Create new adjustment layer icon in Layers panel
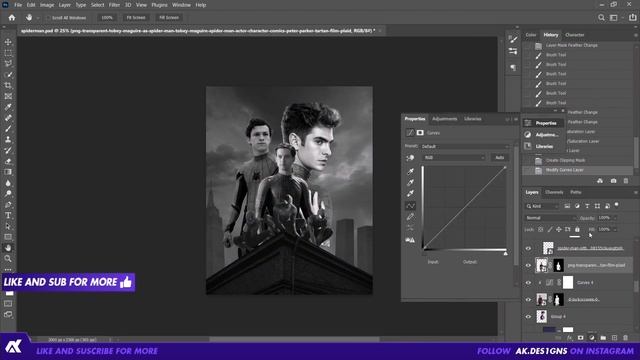This screenshot has height=360, width=640. pyautogui.click(x=592, y=338)
